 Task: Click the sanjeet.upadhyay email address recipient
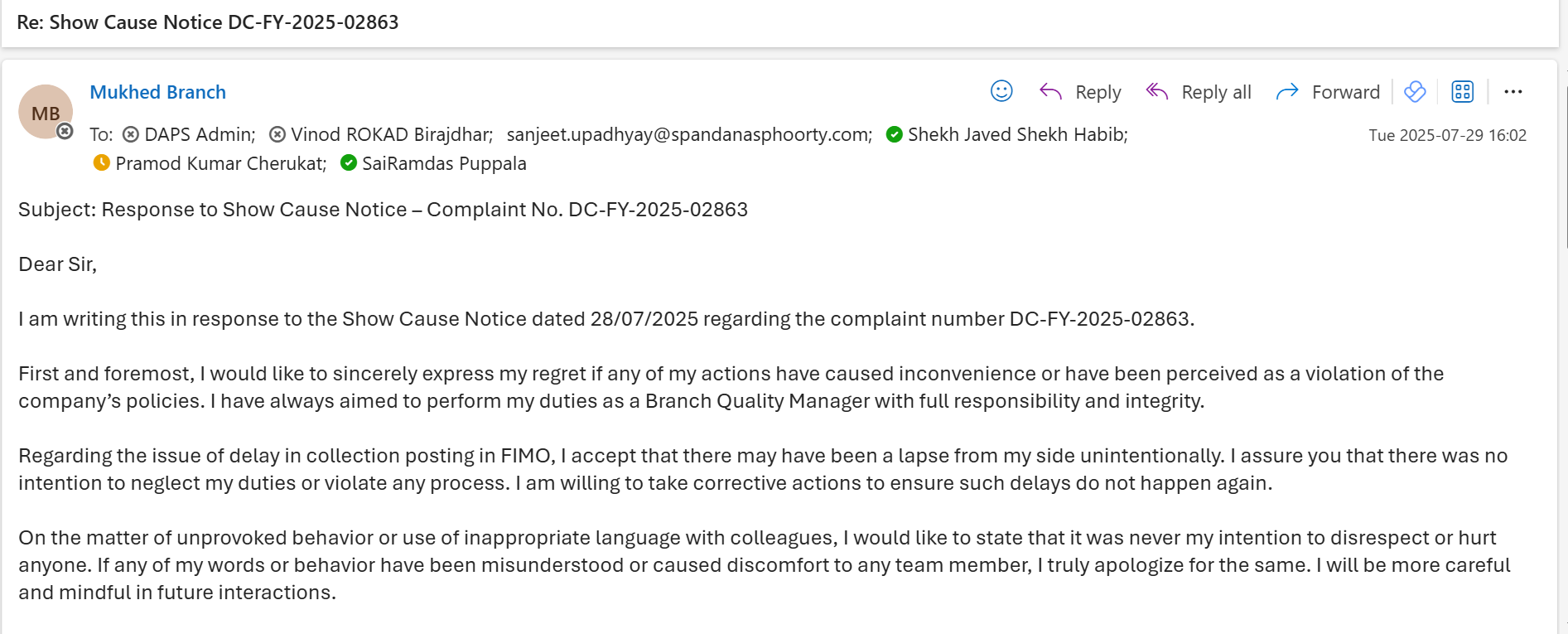(689, 134)
